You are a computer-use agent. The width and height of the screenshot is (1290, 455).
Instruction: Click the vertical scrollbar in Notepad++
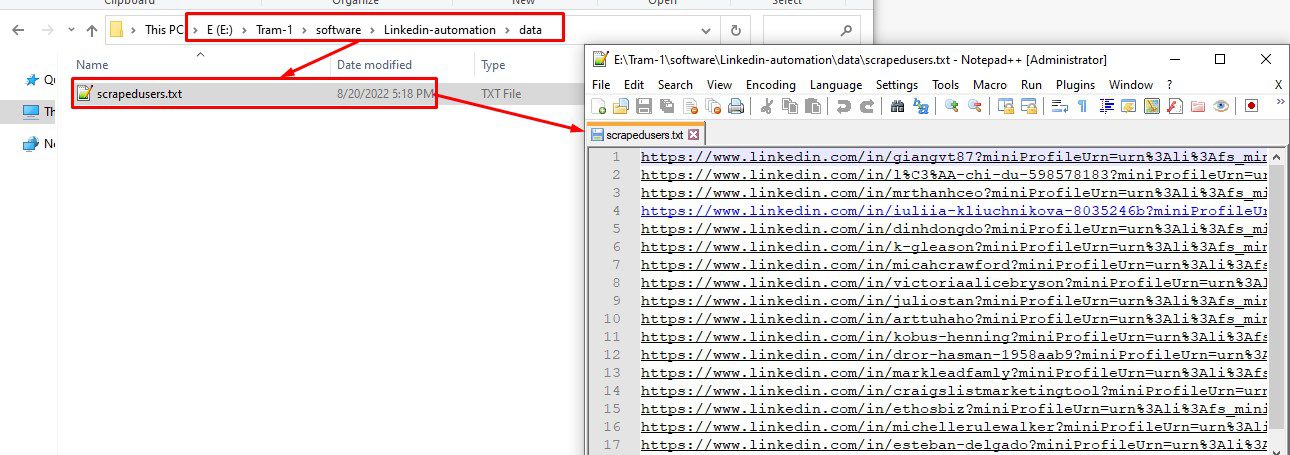click(x=1278, y=300)
